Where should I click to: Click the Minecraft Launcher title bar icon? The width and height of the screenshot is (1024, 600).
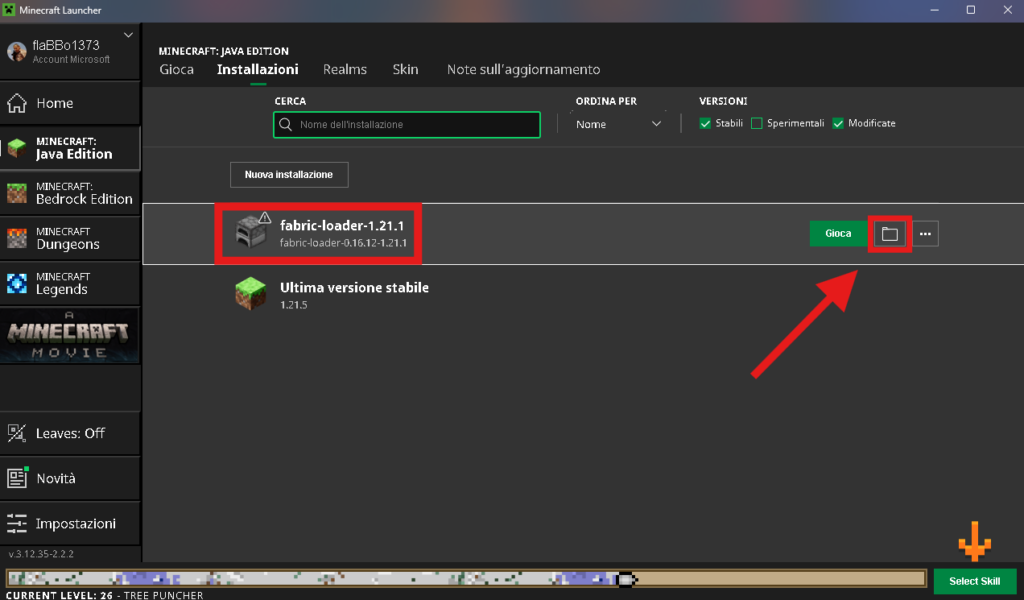[x=9, y=10]
